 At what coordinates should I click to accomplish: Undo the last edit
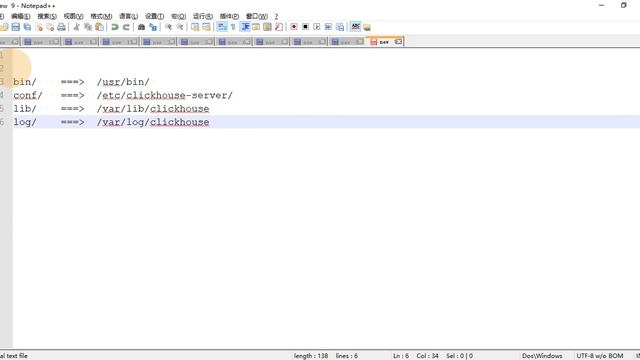pos(115,27)
